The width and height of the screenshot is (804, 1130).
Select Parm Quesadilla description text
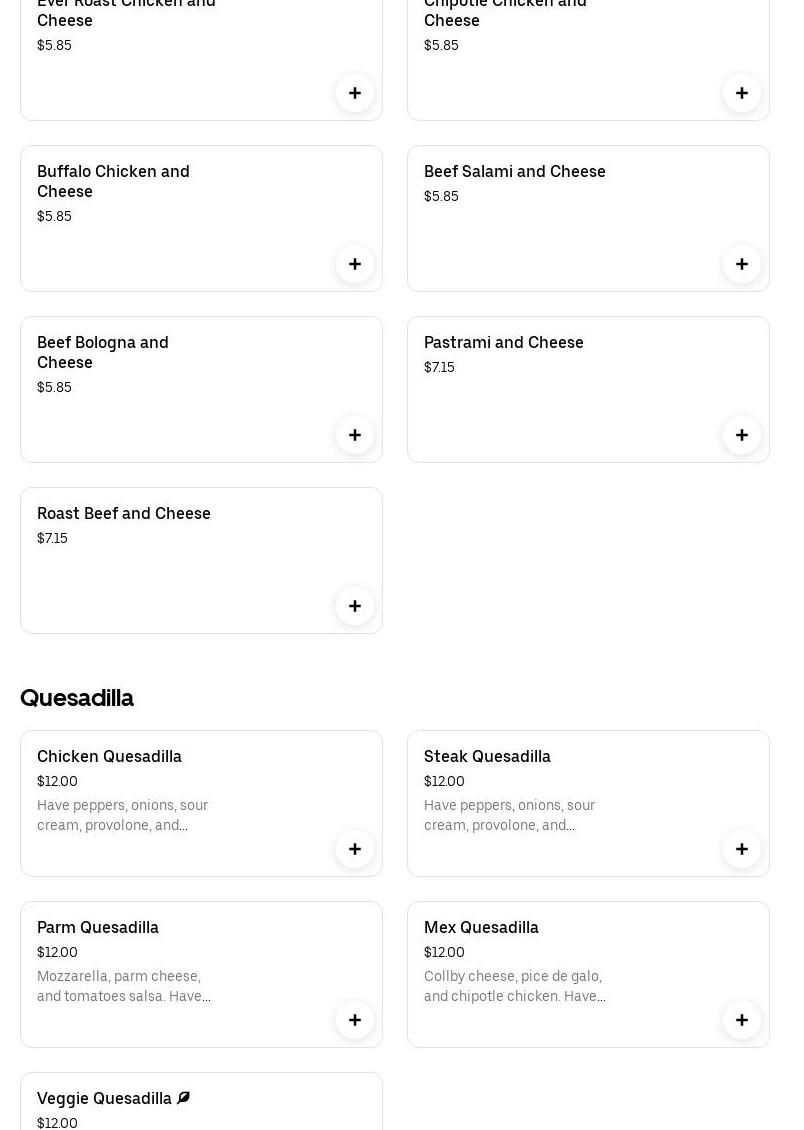(124, 986)
